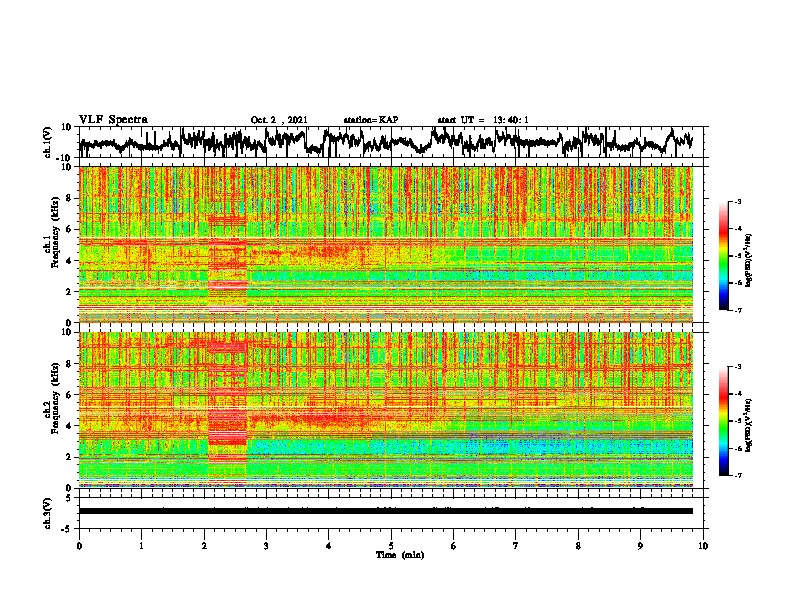
Task: Click the ch.1 voltage waveform trace
Action: [x=386, y=142]
